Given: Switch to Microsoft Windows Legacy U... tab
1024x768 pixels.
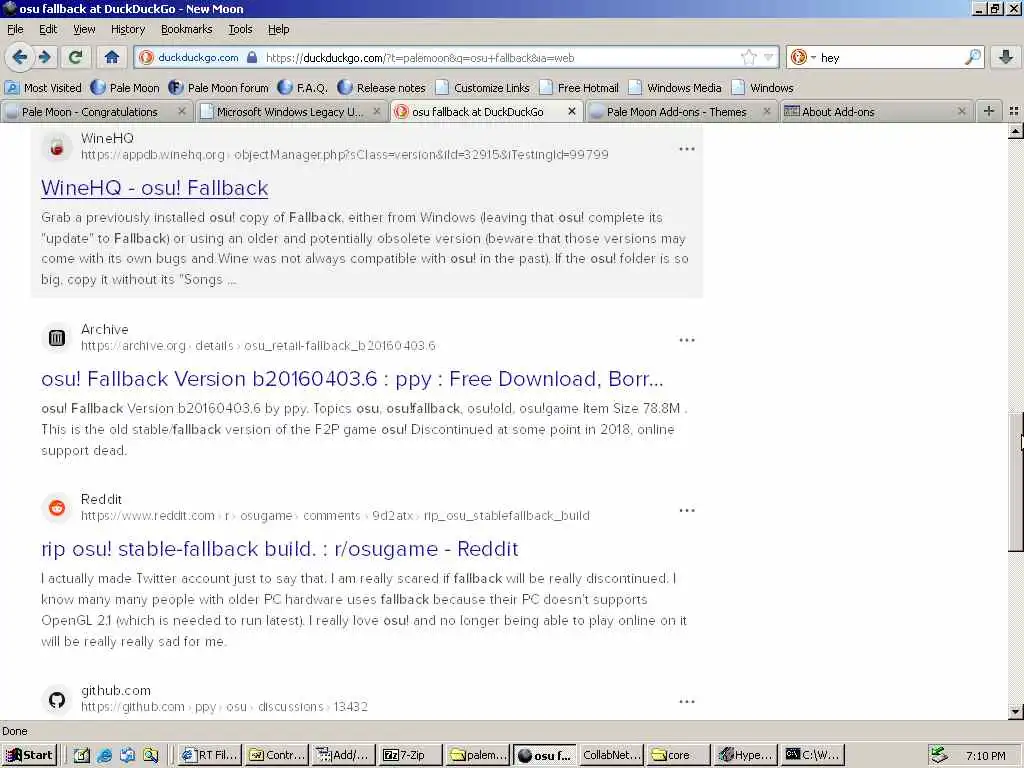Looking at the screenshot, I should pyautogui.click(x=290, y=112).
